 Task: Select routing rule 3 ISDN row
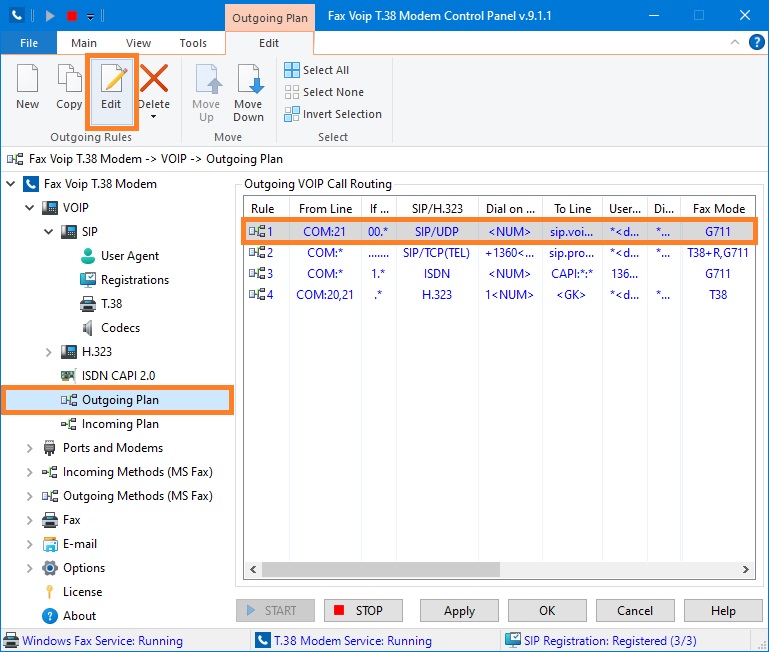click(x=499, y=274)
